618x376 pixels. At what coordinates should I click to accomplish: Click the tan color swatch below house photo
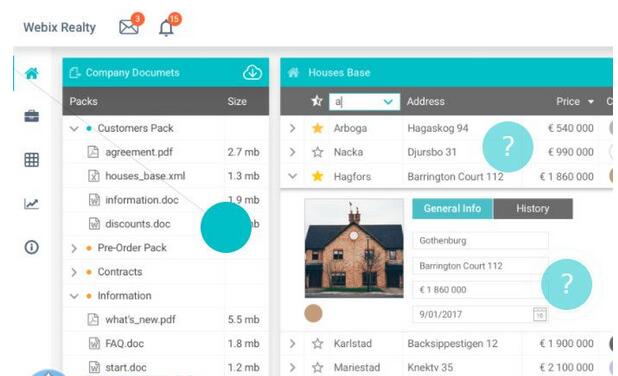[x=313, y=313]
